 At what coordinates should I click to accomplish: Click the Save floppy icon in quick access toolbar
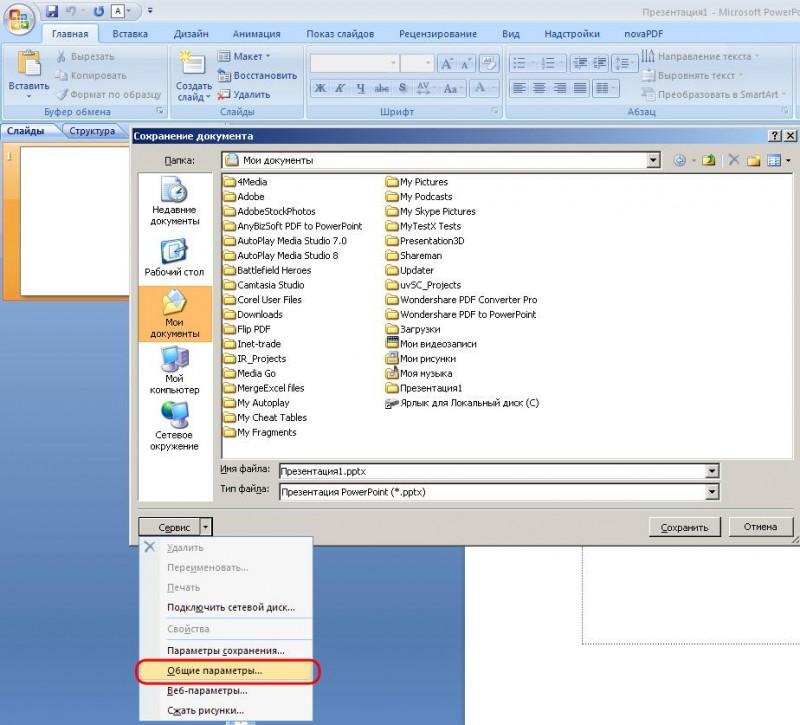52,10
